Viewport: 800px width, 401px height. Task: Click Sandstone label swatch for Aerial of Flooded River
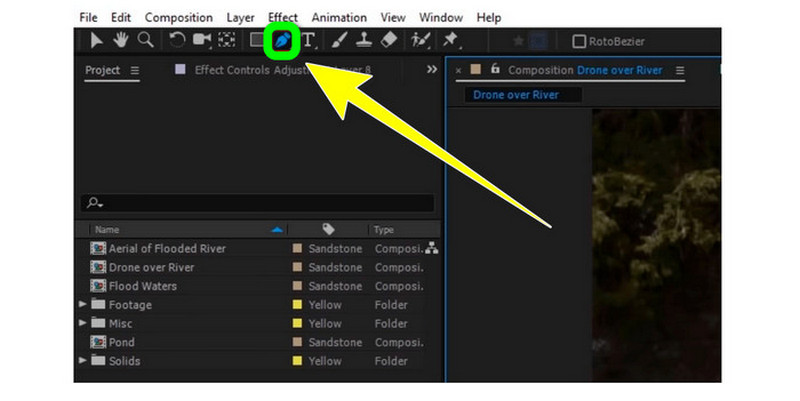[x=297, y=248]
